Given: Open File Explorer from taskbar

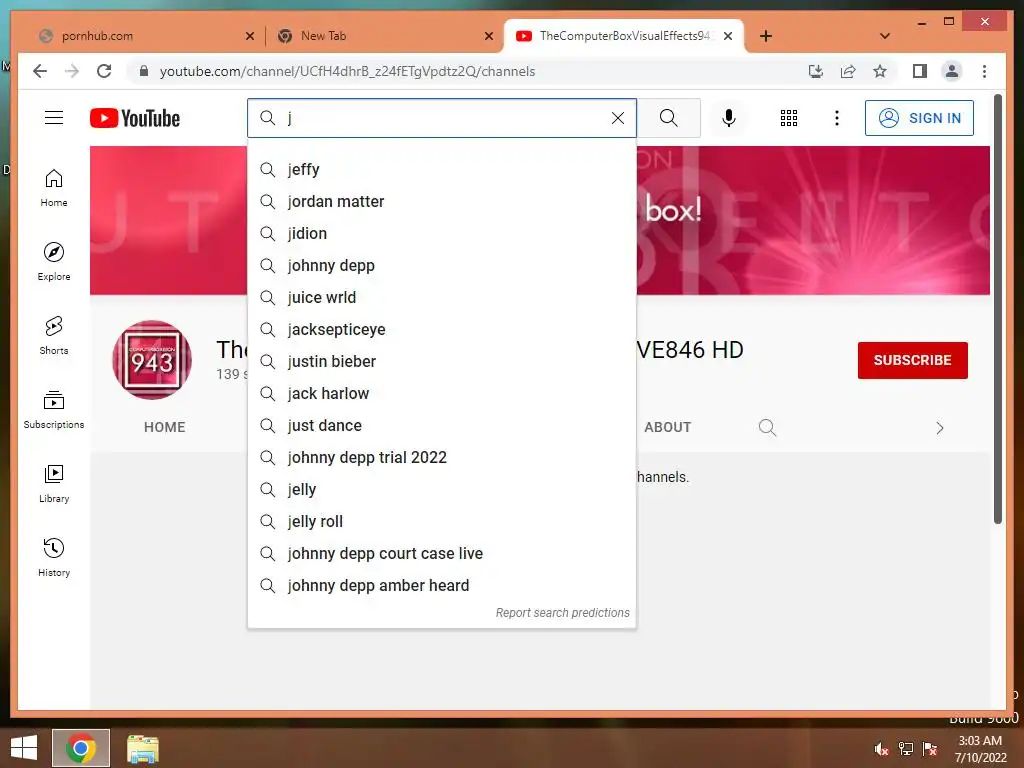Looking at the screenshot, I should point(142,748).
